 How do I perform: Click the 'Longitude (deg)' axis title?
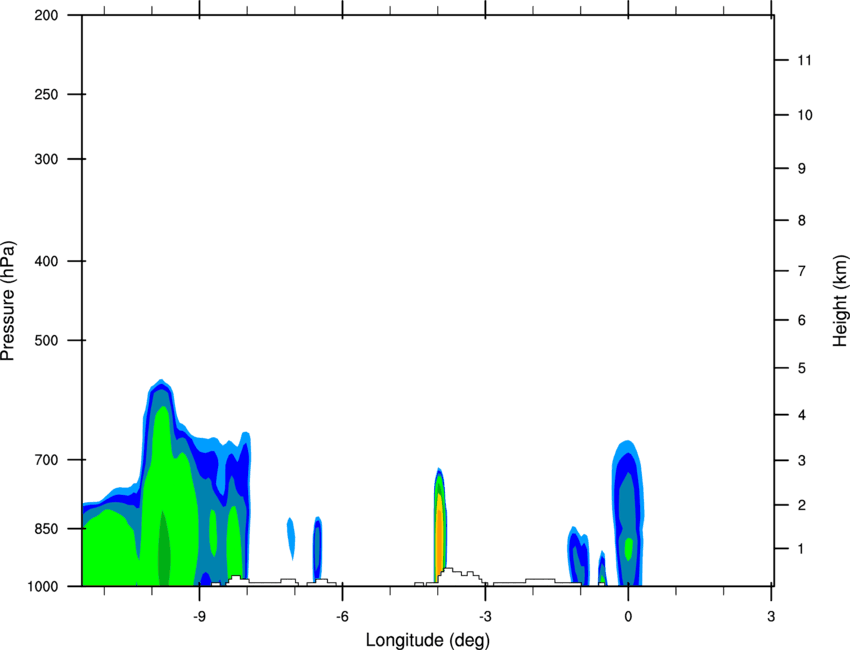pyautogui.click(x=428, y=640)
